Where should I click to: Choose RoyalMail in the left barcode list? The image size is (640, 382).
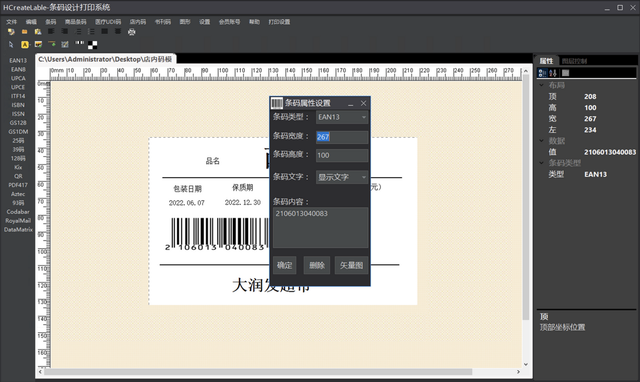point(18,221)
